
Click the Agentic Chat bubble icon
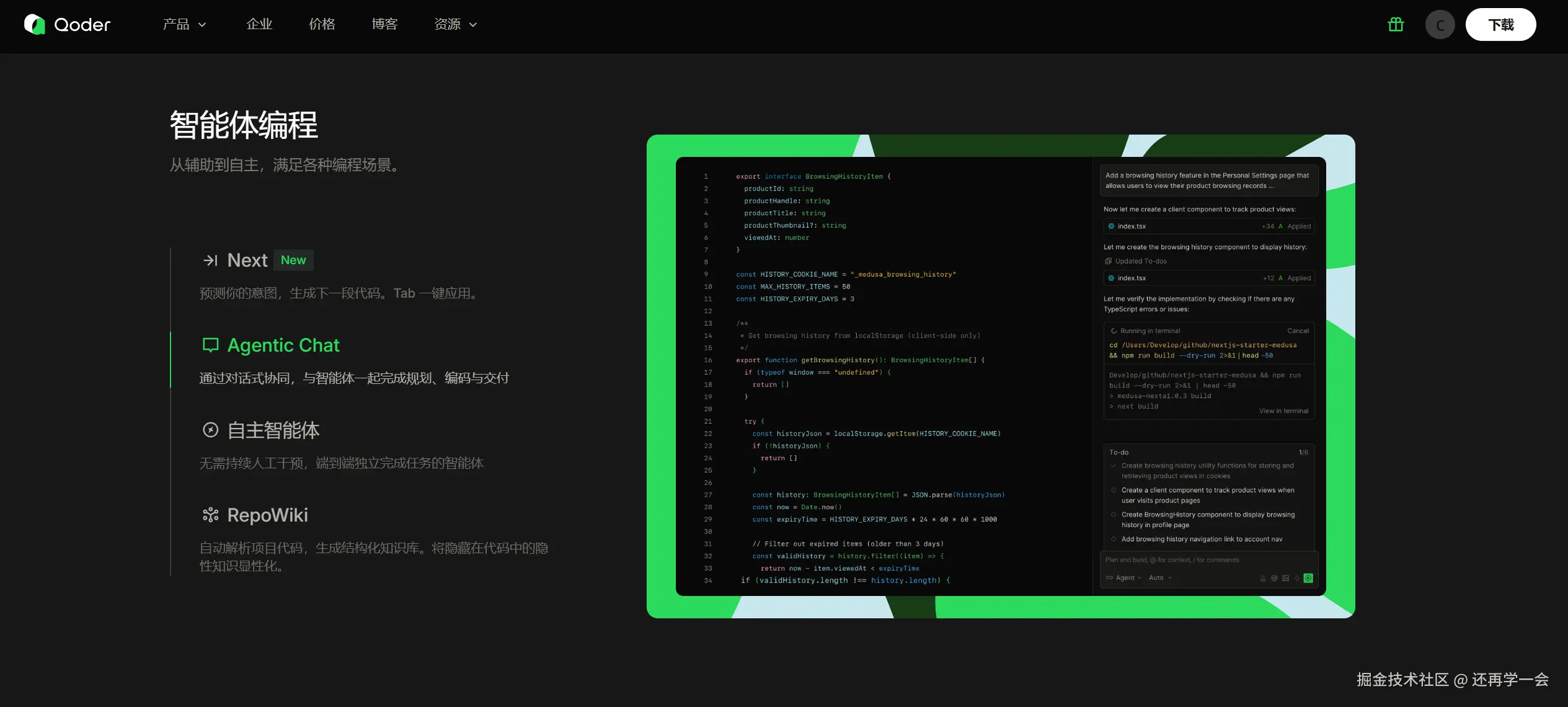point(211,345)
